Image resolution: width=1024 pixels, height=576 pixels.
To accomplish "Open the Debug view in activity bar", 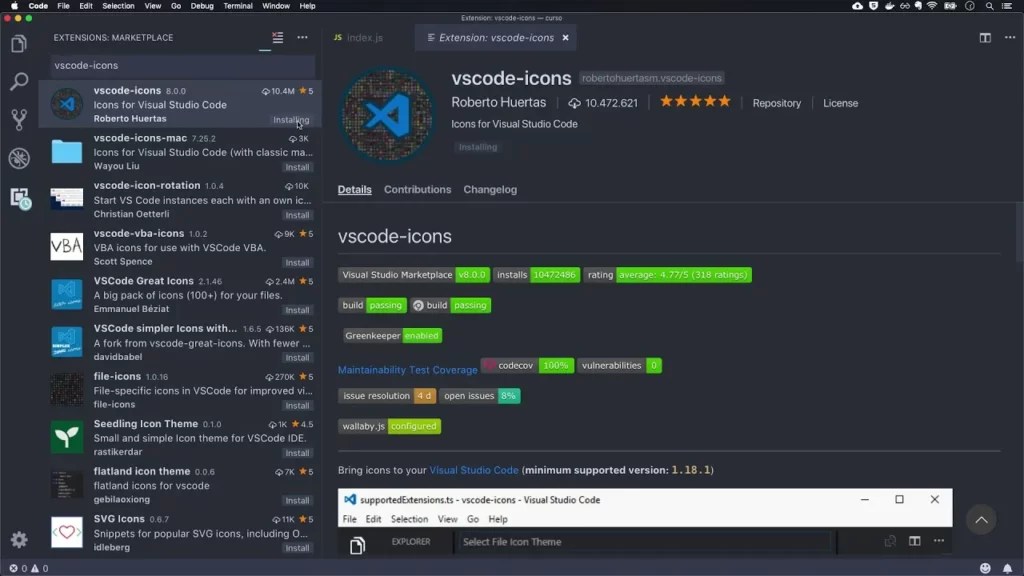I will pos(19,158).
